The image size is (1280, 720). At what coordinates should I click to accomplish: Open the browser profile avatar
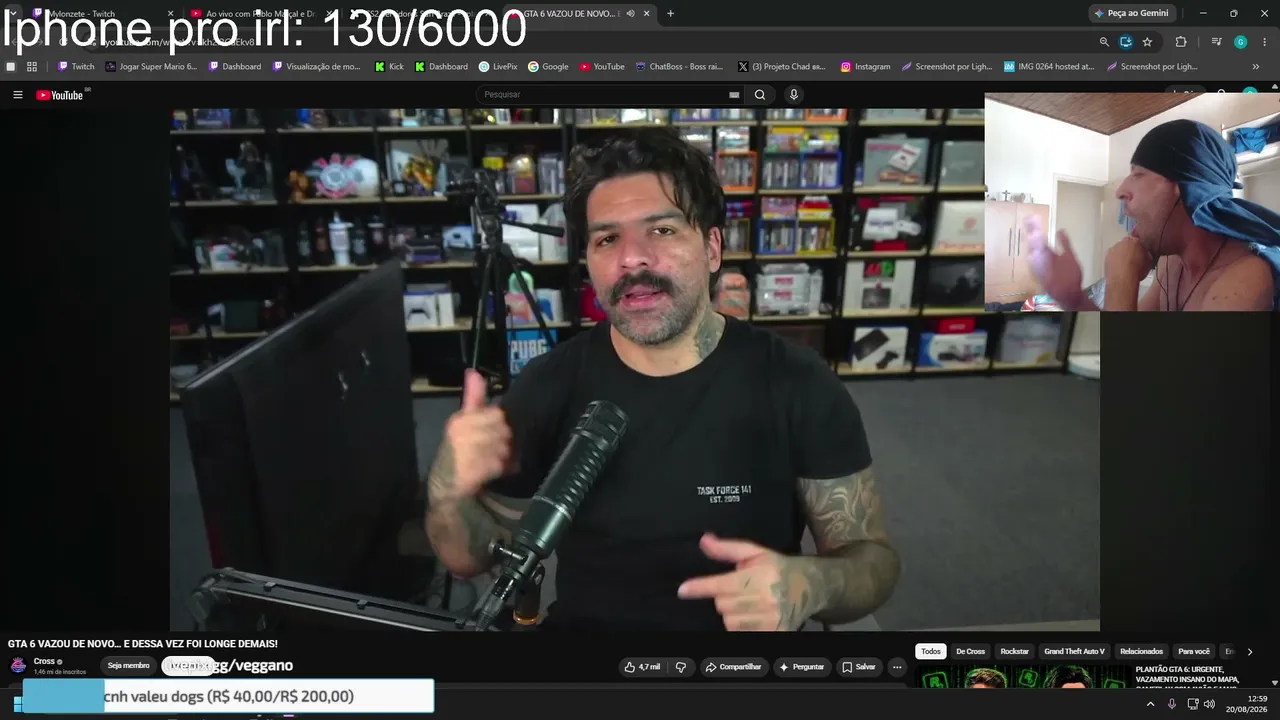click(1240, 42)
